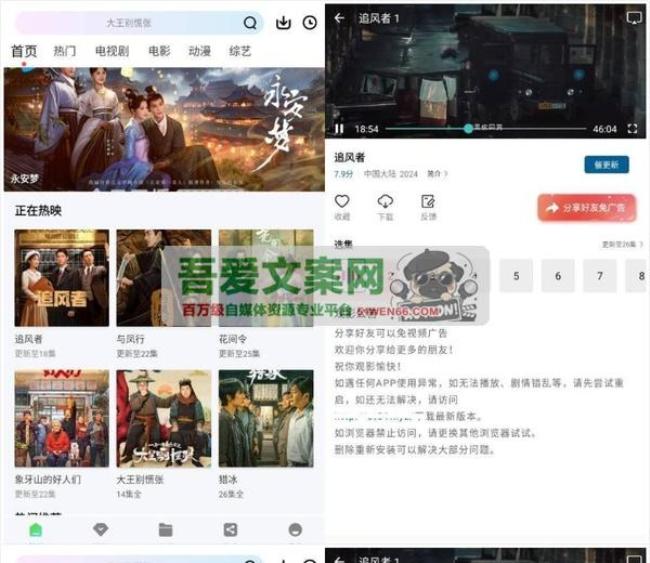Open 猎冰 poster thumbnail
This screenshot has width=650, height=563.
click(x=266, y=419)
